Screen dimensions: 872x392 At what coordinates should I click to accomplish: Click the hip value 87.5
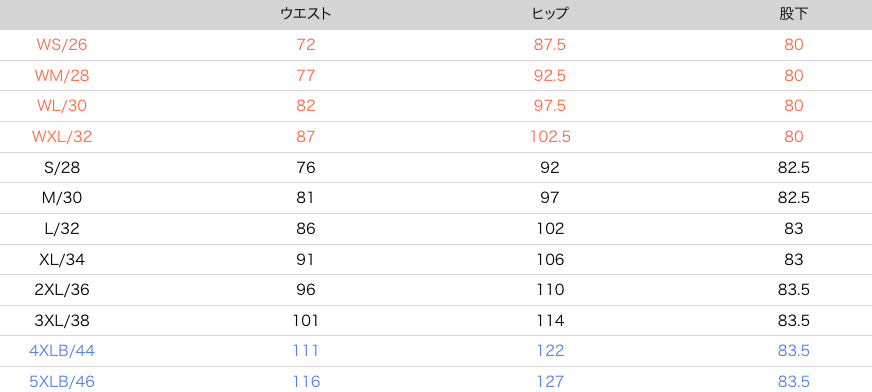pos(549,44)
